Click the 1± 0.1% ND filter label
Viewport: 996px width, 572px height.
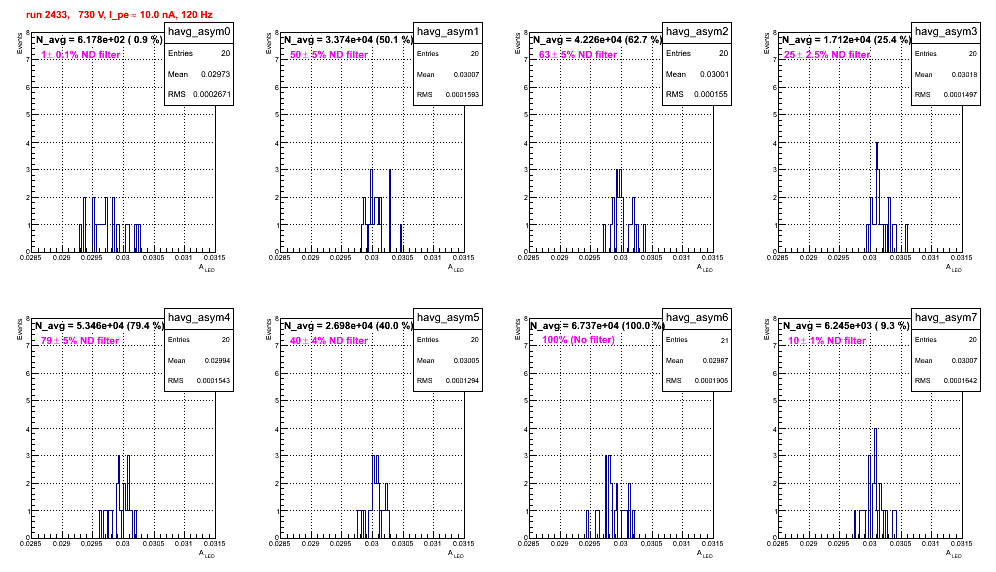pyautogui.click(x=81, y=55)
